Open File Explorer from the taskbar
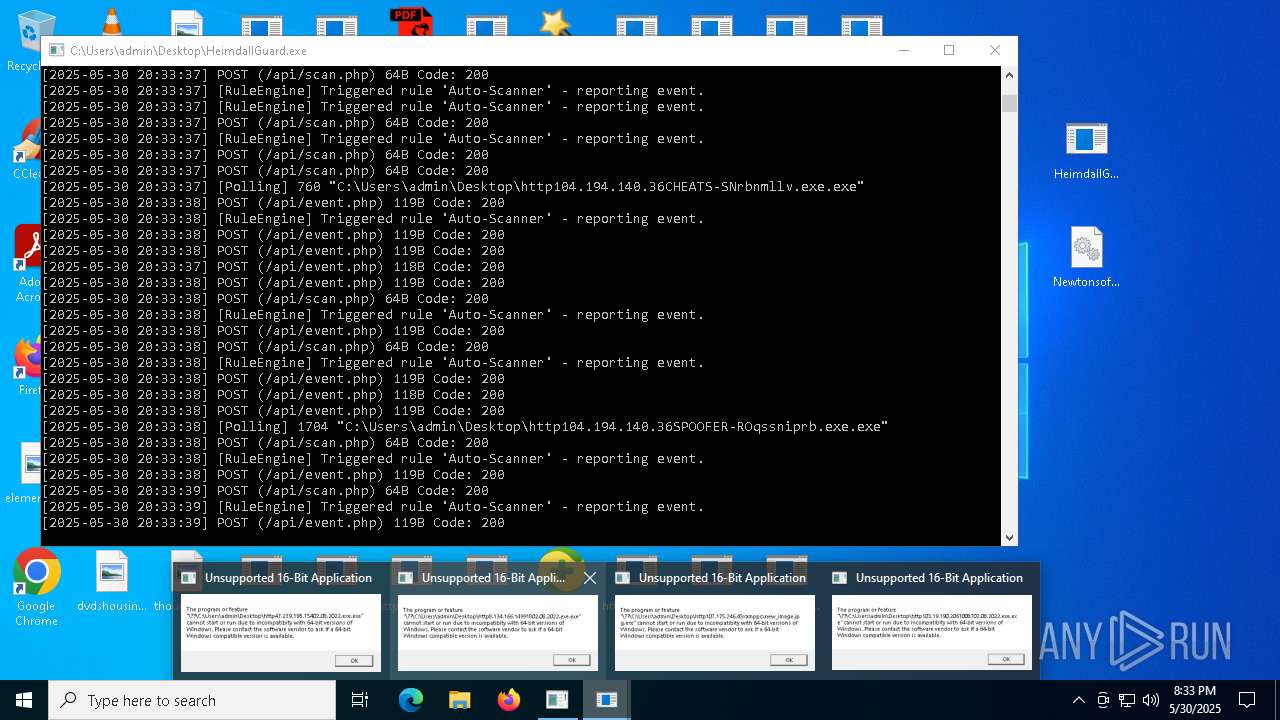This screenshot has height=720, width=1280. 459,700
